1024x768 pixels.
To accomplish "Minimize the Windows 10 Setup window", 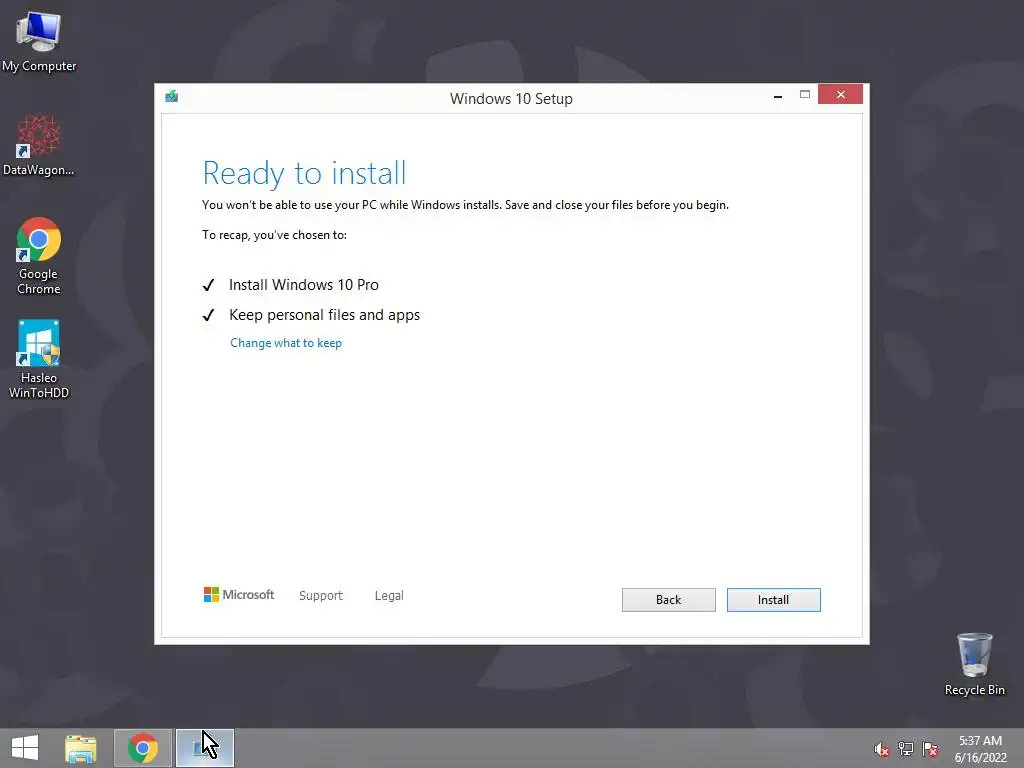I will (777, 95).
